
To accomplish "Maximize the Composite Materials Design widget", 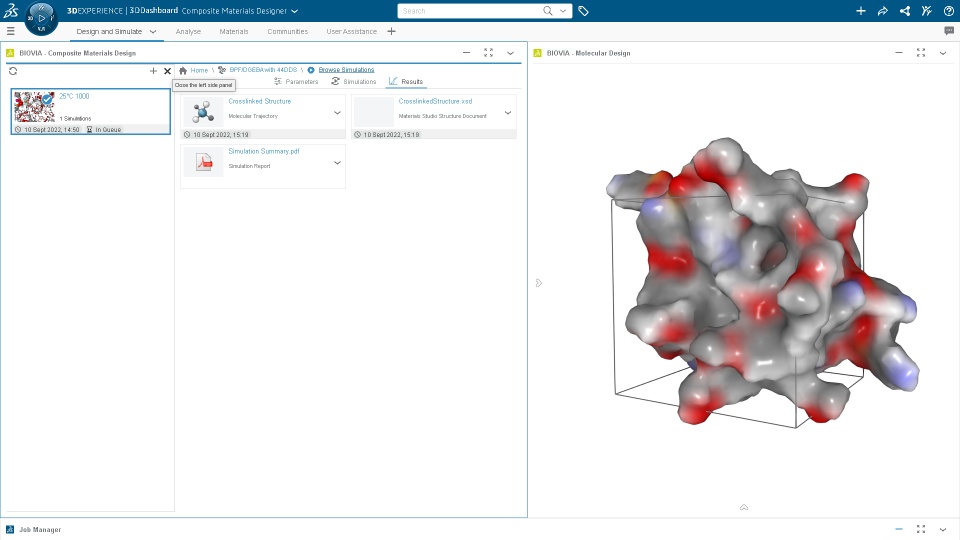I will click(x=488, y=53).
